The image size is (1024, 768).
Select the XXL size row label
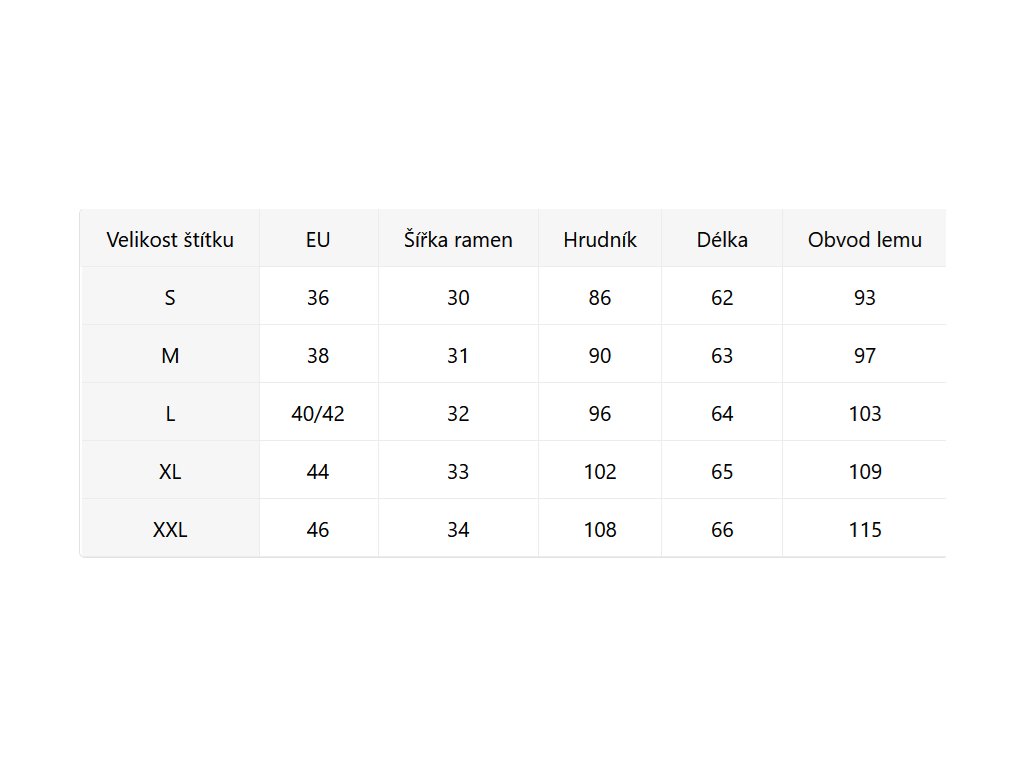170,530
